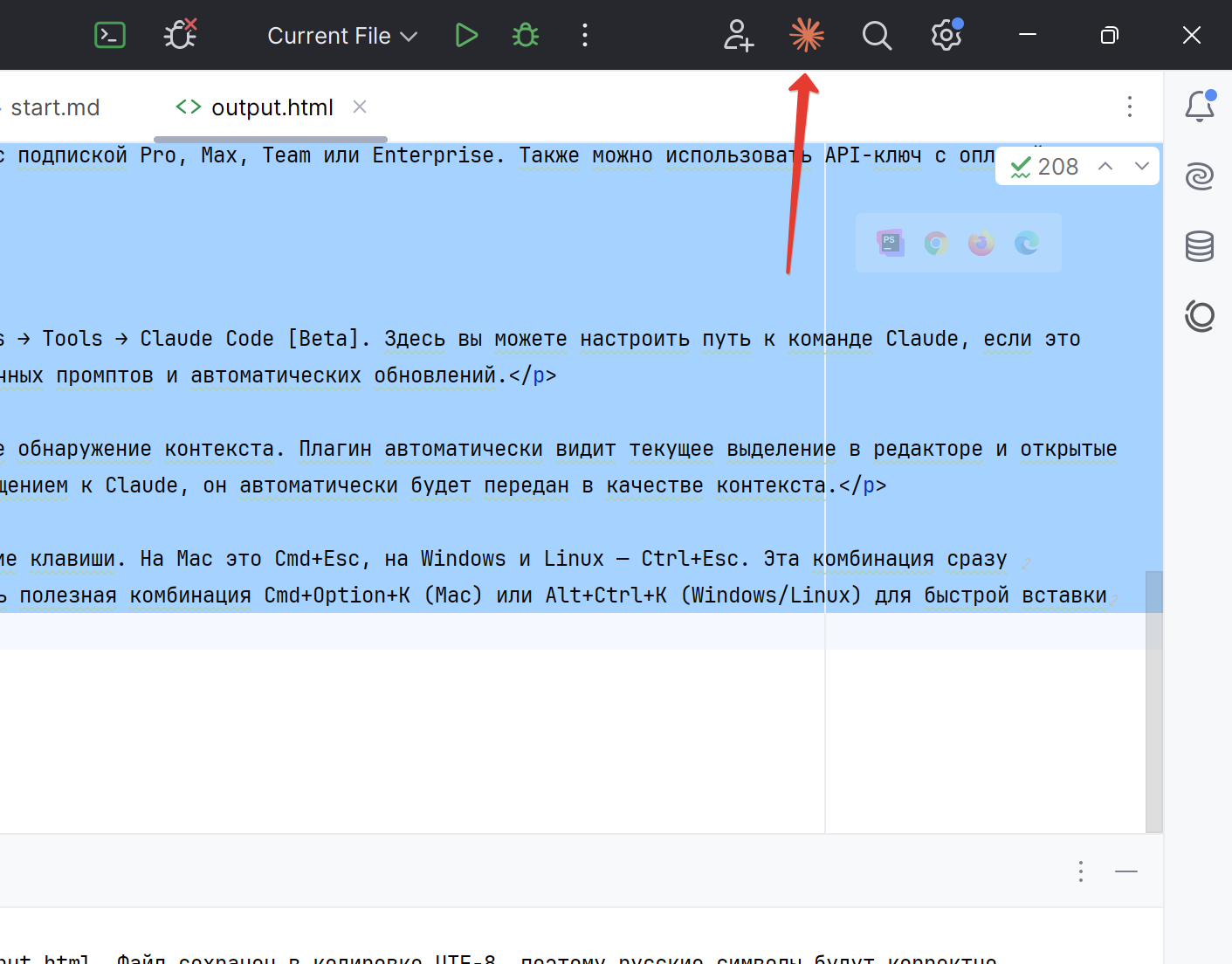Run the current file with the green play button
The height and width of the screenshot is (964, 1232).
click(x=466, y=36)
